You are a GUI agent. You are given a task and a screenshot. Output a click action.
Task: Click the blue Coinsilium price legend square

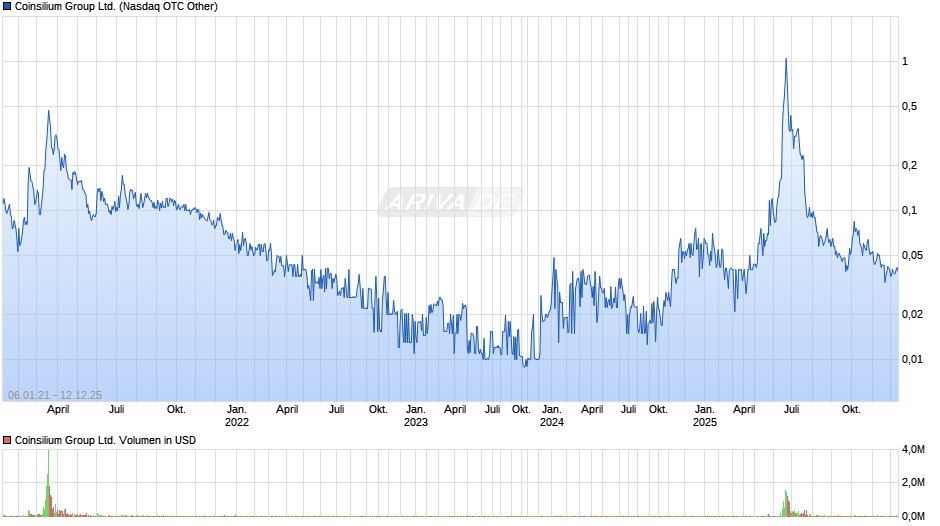coord(7,7)
